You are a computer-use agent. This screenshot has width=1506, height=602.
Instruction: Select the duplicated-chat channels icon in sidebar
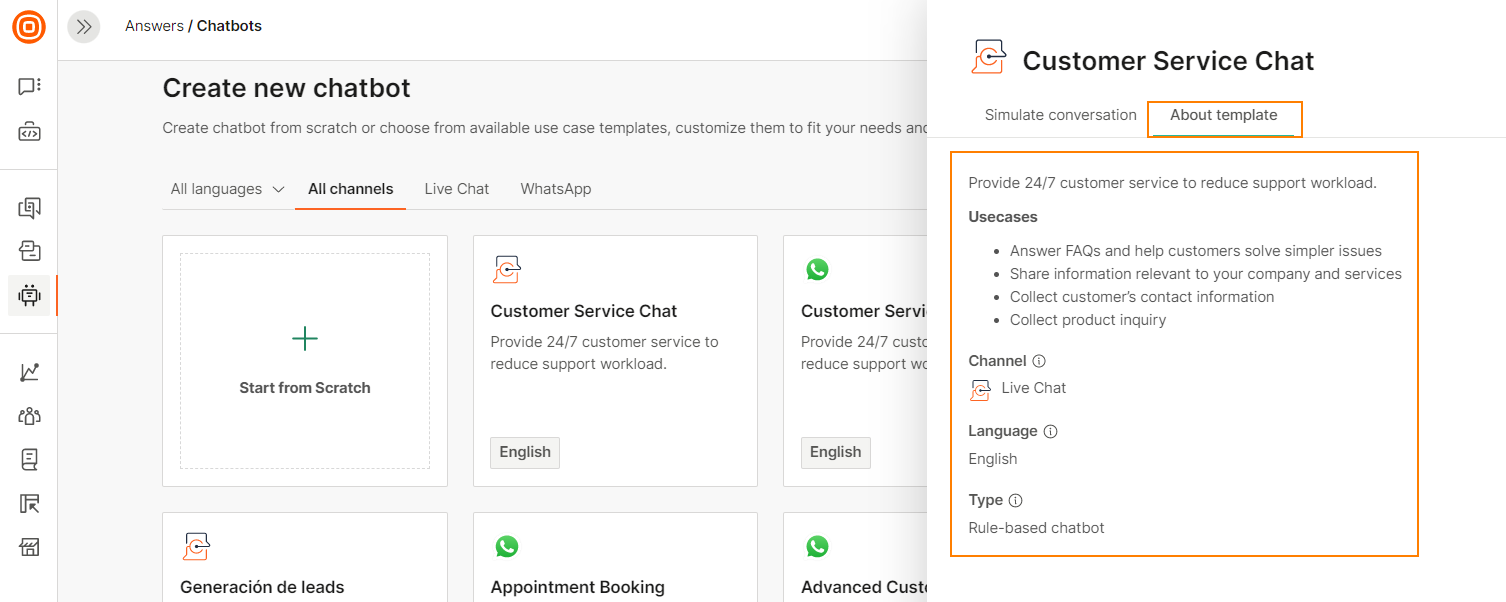29,207
